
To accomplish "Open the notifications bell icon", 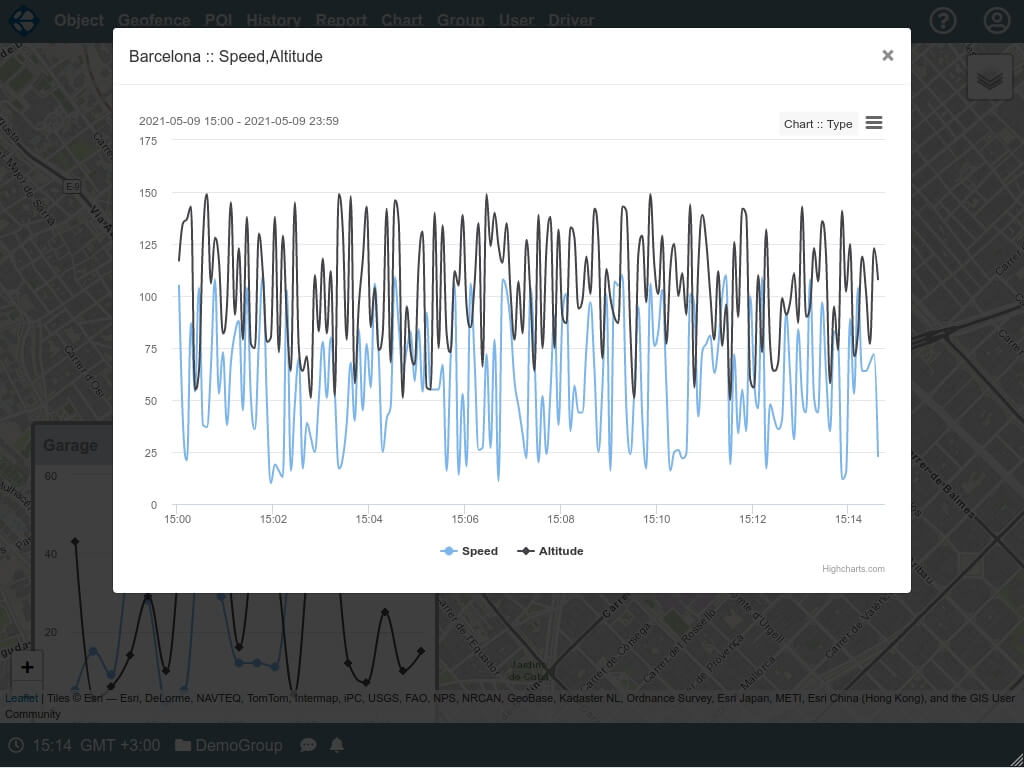I will click(x=337, y=745).
